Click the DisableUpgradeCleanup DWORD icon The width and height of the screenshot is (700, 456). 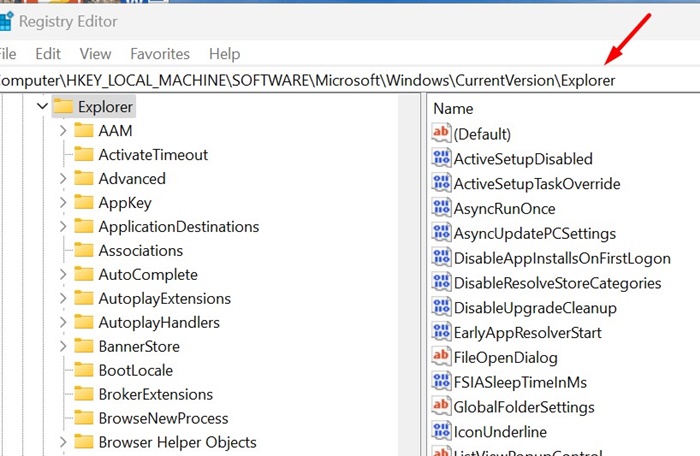441,307
